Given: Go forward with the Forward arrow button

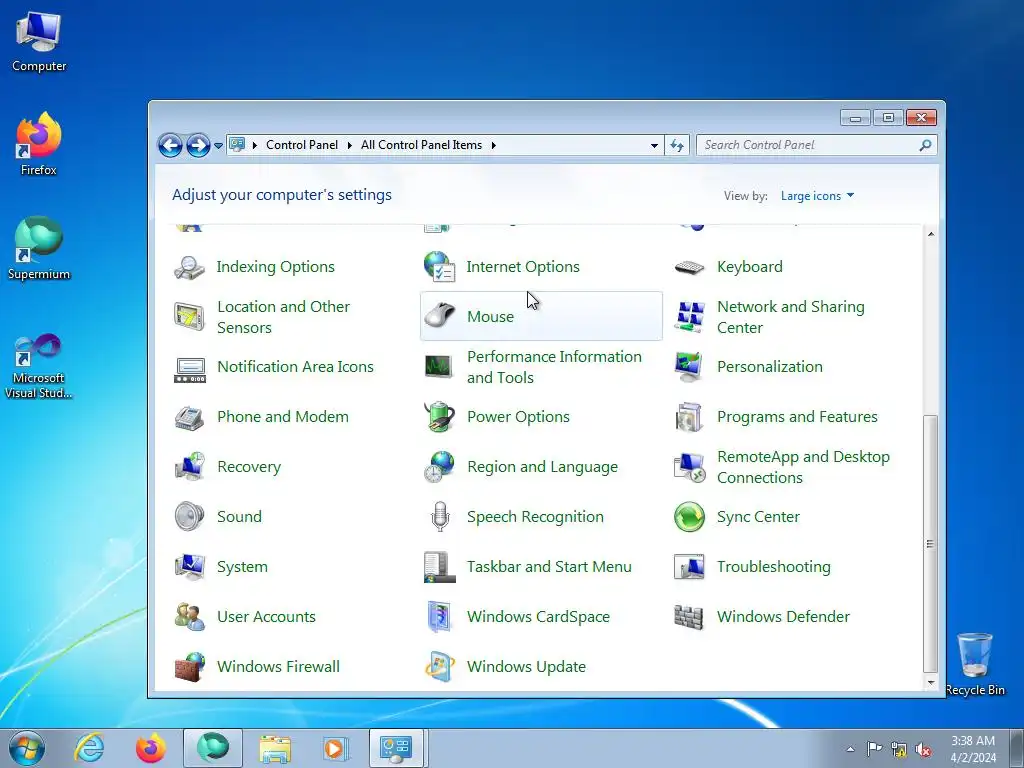Looking at the screenshot, I should (x=198, y=146).
